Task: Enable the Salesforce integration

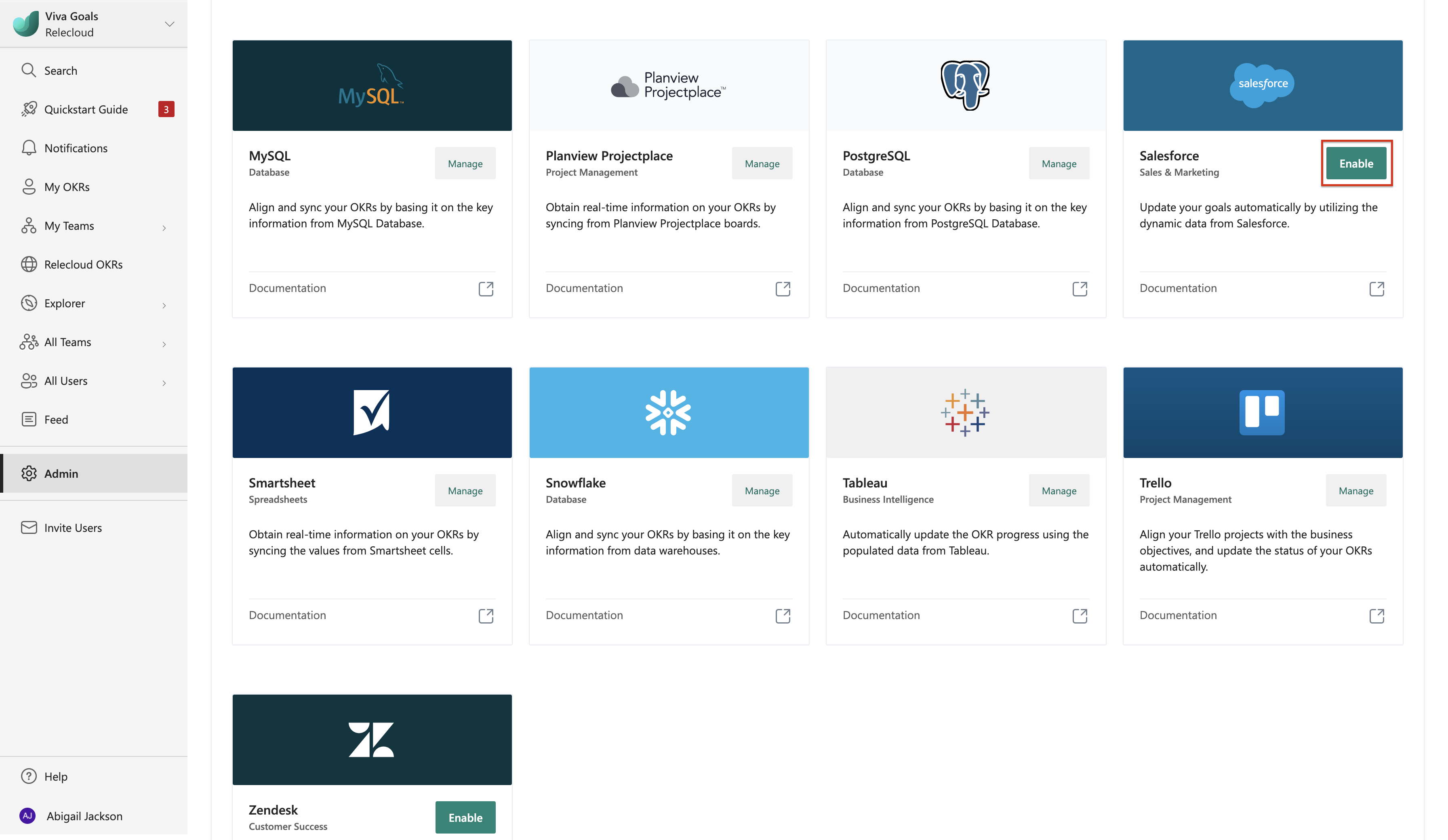Action: click(x=1356, y=163)
